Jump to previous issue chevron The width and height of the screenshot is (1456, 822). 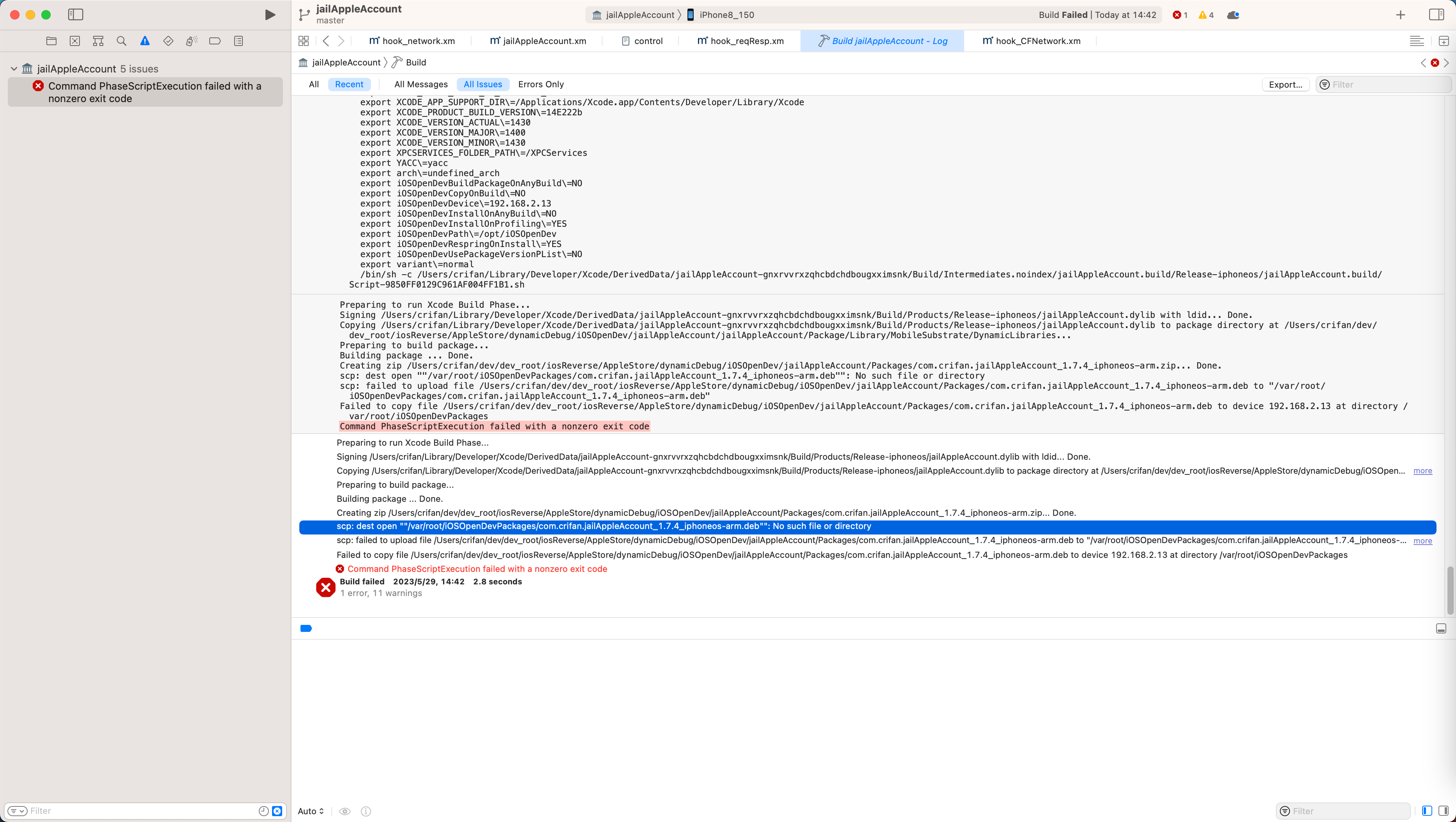[x=1423, y=63]
